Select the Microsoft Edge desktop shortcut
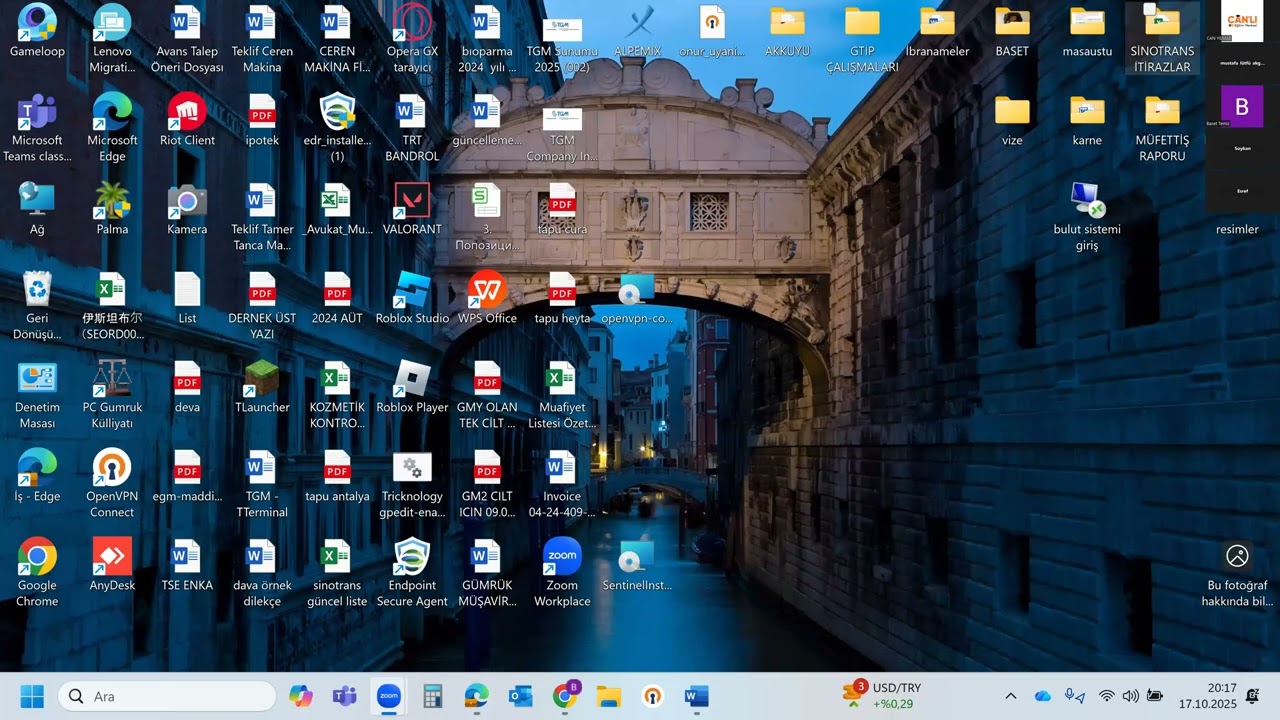This screenshot has width=1280, height=720. [112, 129]
